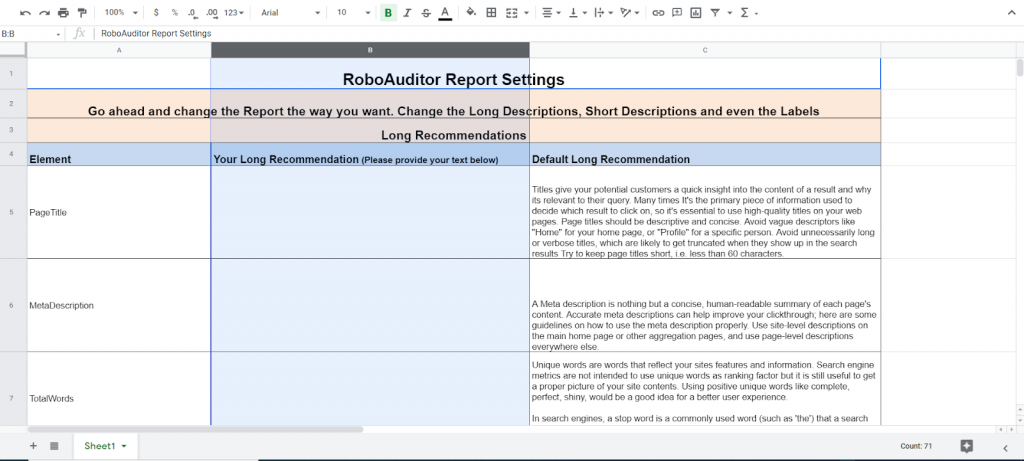Screen dimensions: 1024x461
Task: Open text rotation dropdown
Action: pos(630,12)
